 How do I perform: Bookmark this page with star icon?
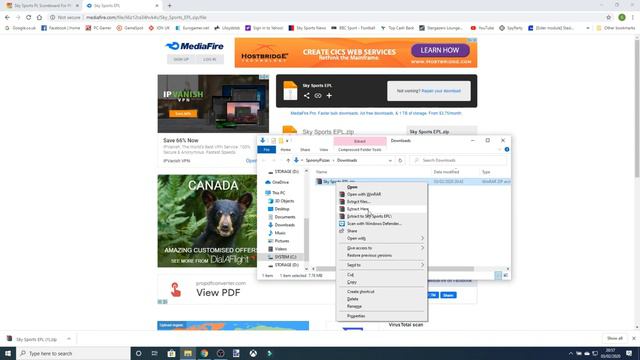[609, 18]
